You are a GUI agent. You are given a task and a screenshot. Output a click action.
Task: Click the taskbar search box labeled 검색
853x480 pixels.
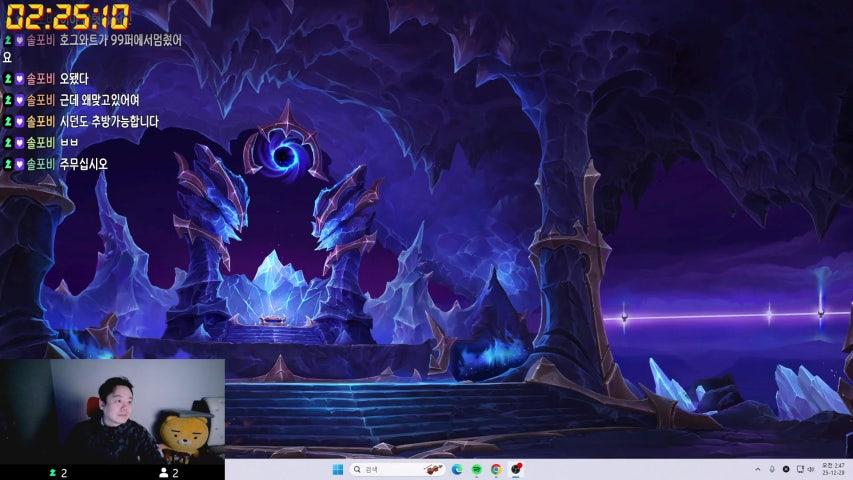(x=398, y=469)
